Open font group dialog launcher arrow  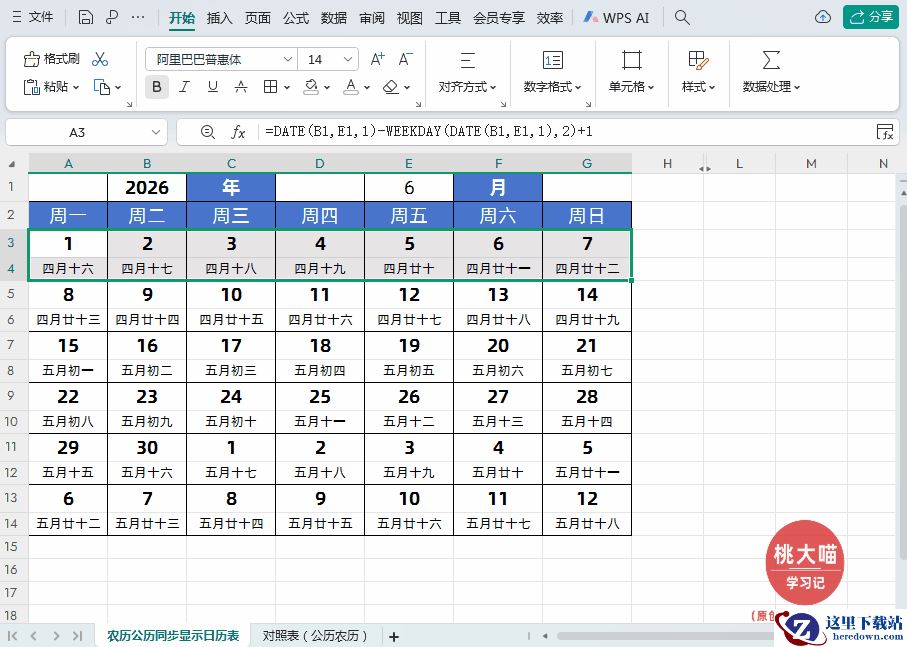click(418, 104)
